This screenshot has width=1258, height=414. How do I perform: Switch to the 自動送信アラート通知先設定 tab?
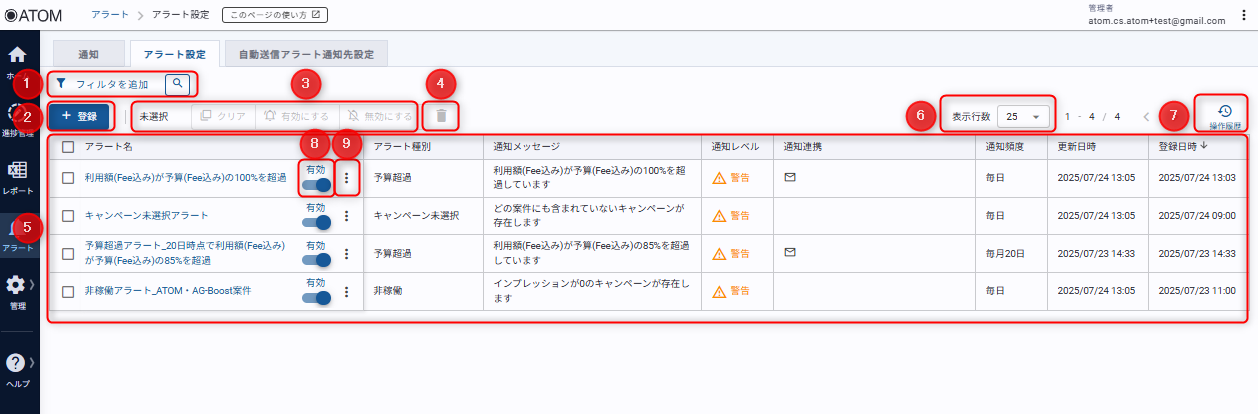(x=306, y=54)
